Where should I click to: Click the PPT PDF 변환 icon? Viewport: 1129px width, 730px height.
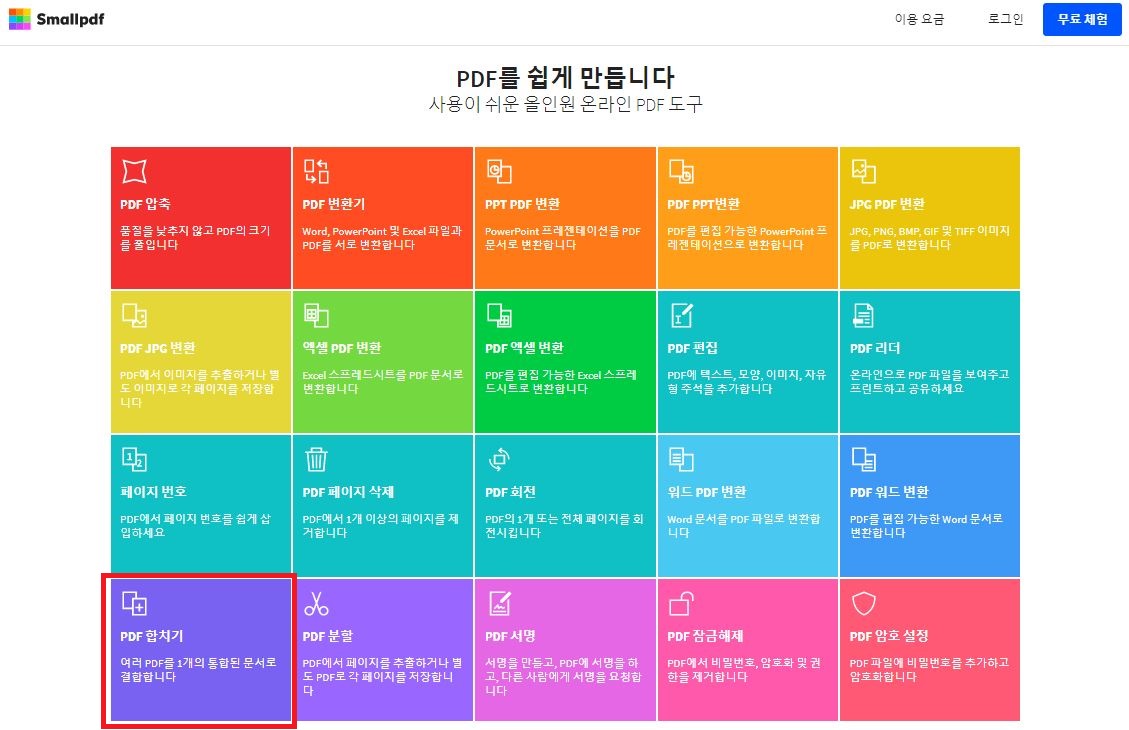pyautogui.click(x=499, y=171)
